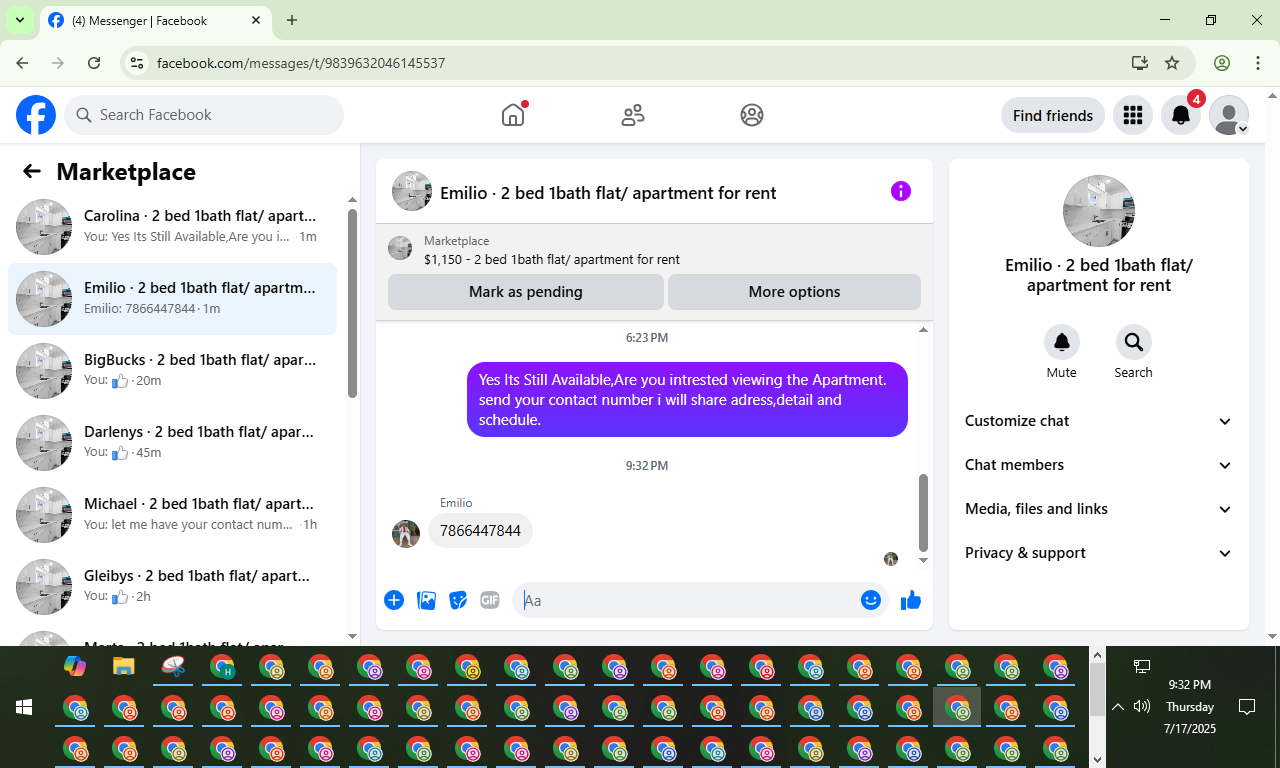
Task: Click the chat messages scrollbar
Action: 923,513
